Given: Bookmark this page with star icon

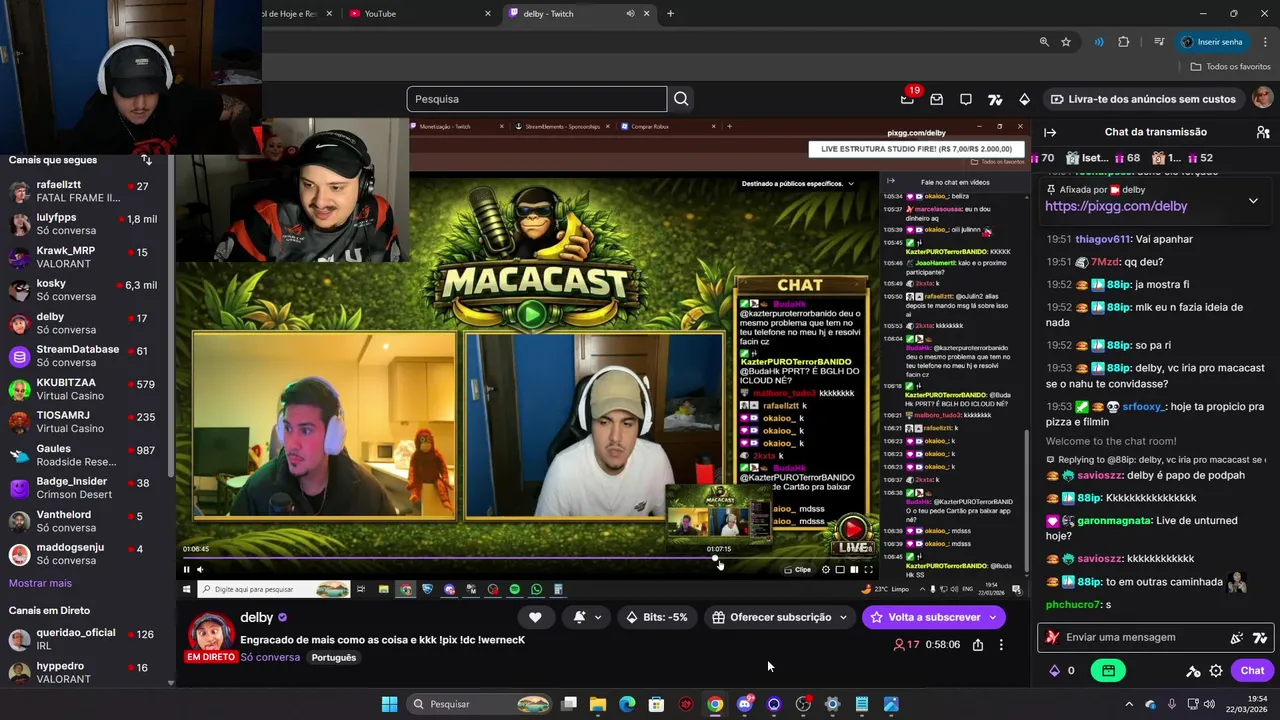Looking at the screenshot, I should [1066, 42].
